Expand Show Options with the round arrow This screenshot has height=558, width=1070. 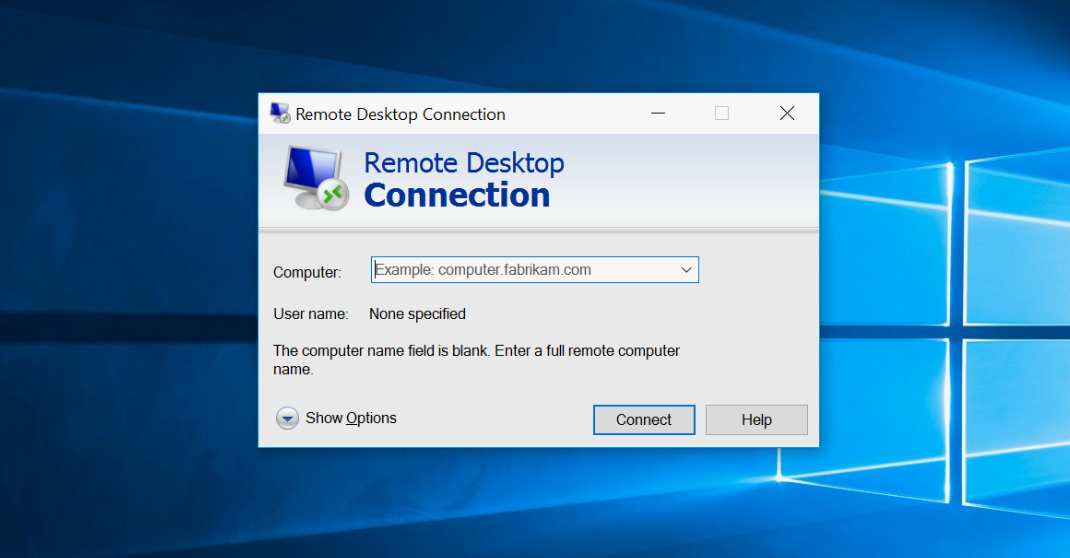[287, 418]
